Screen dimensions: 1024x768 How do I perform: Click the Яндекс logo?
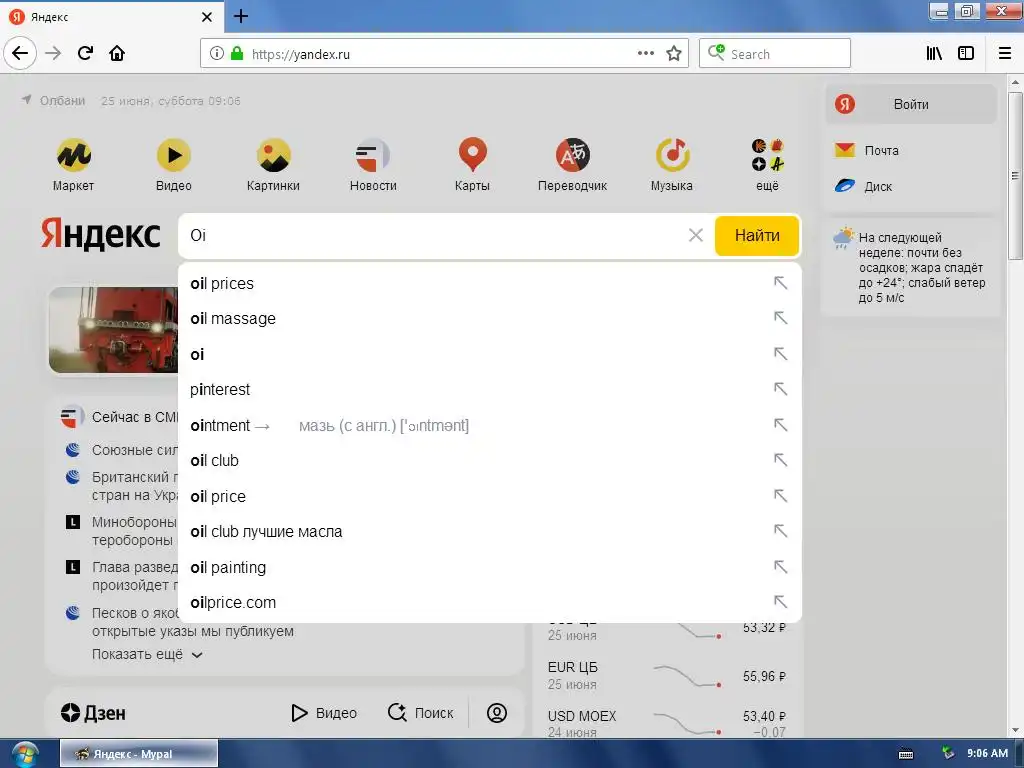click(101, 234)
